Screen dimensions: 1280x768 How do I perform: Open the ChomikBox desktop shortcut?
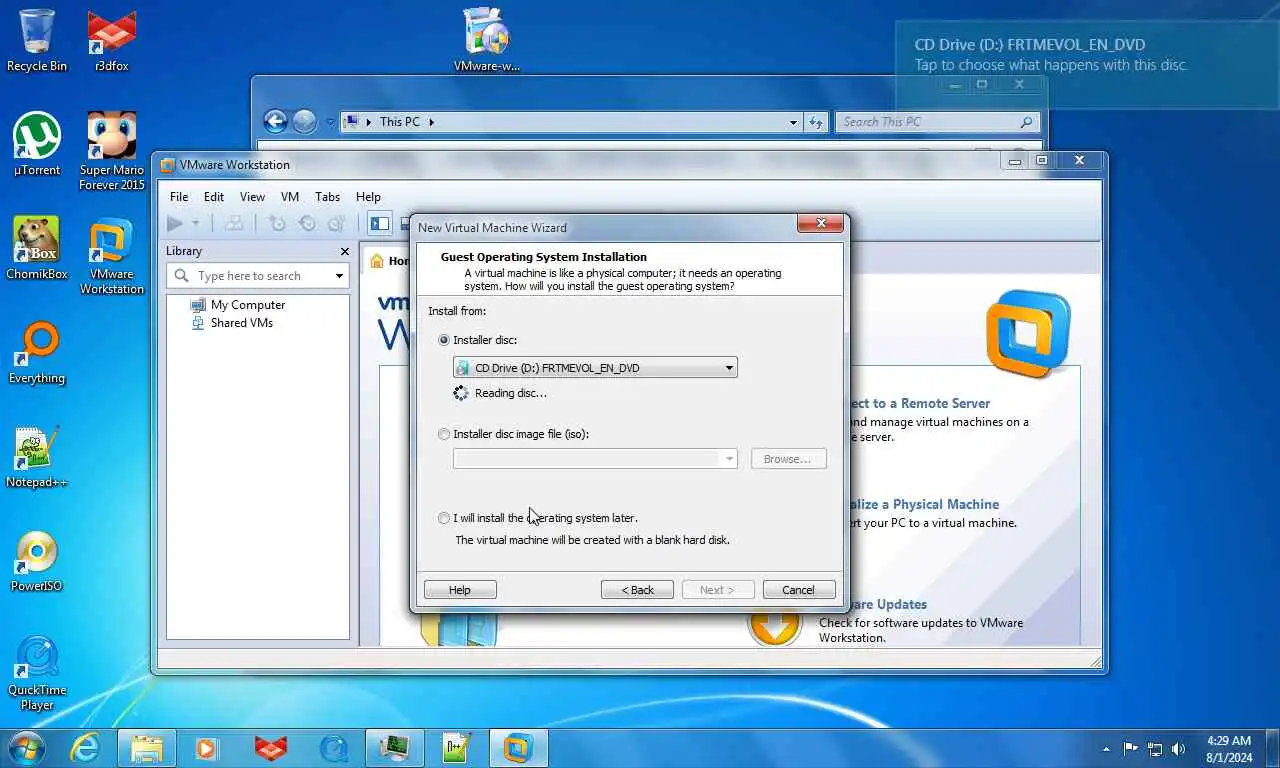click(x=37, y=249)
